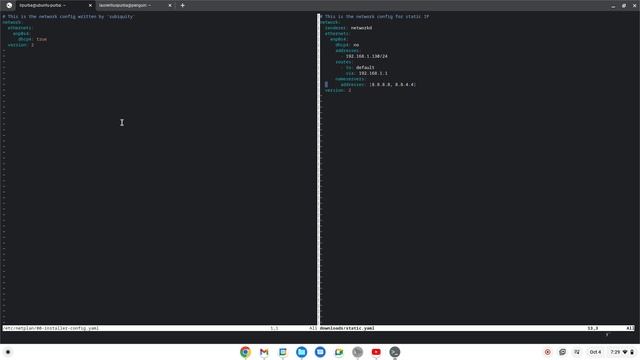Click 'ethernets:' in the left pane
Screen dimensions: 640x360
20,28
